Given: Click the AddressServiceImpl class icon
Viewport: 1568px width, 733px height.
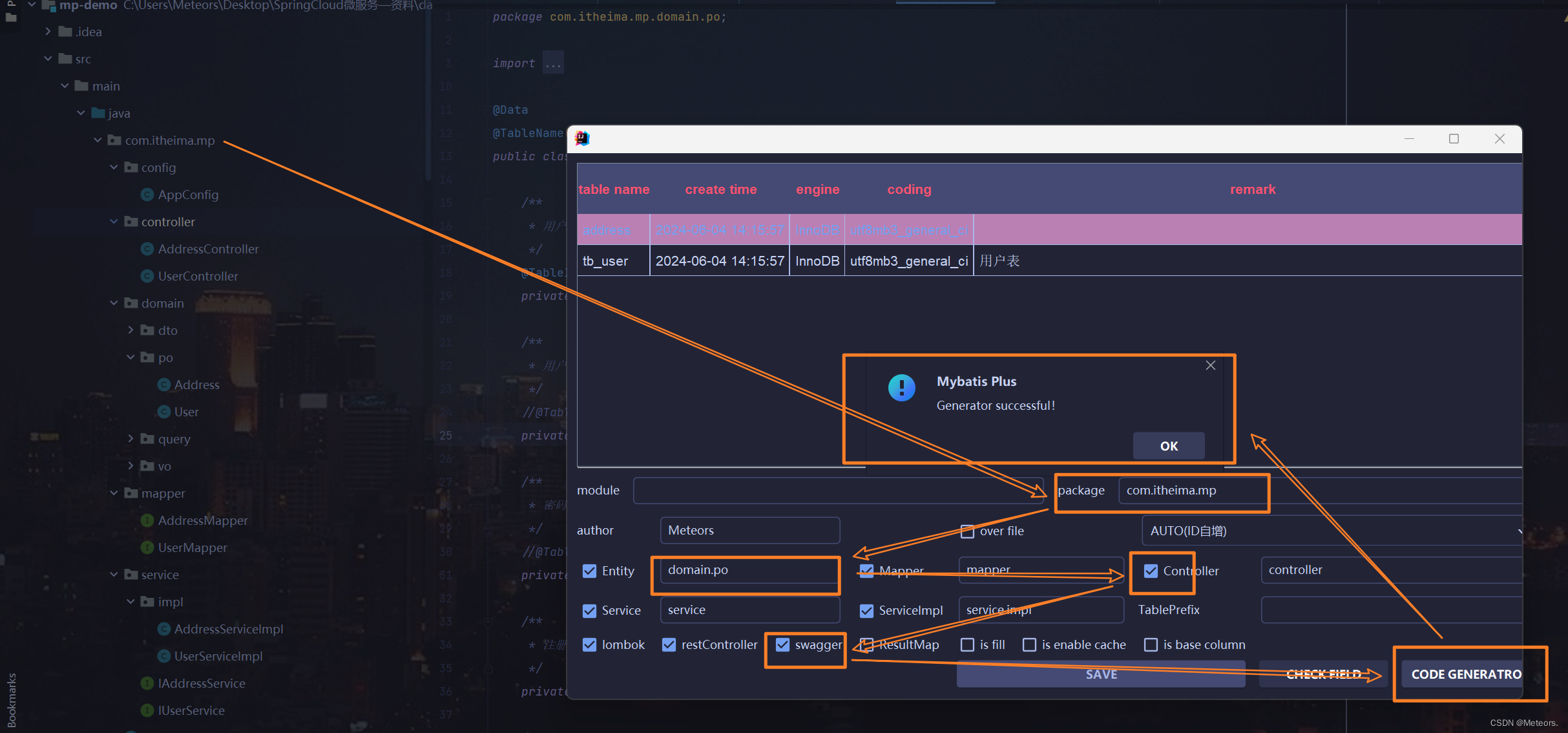Looking at the screenshot, I should coord(164,629).
